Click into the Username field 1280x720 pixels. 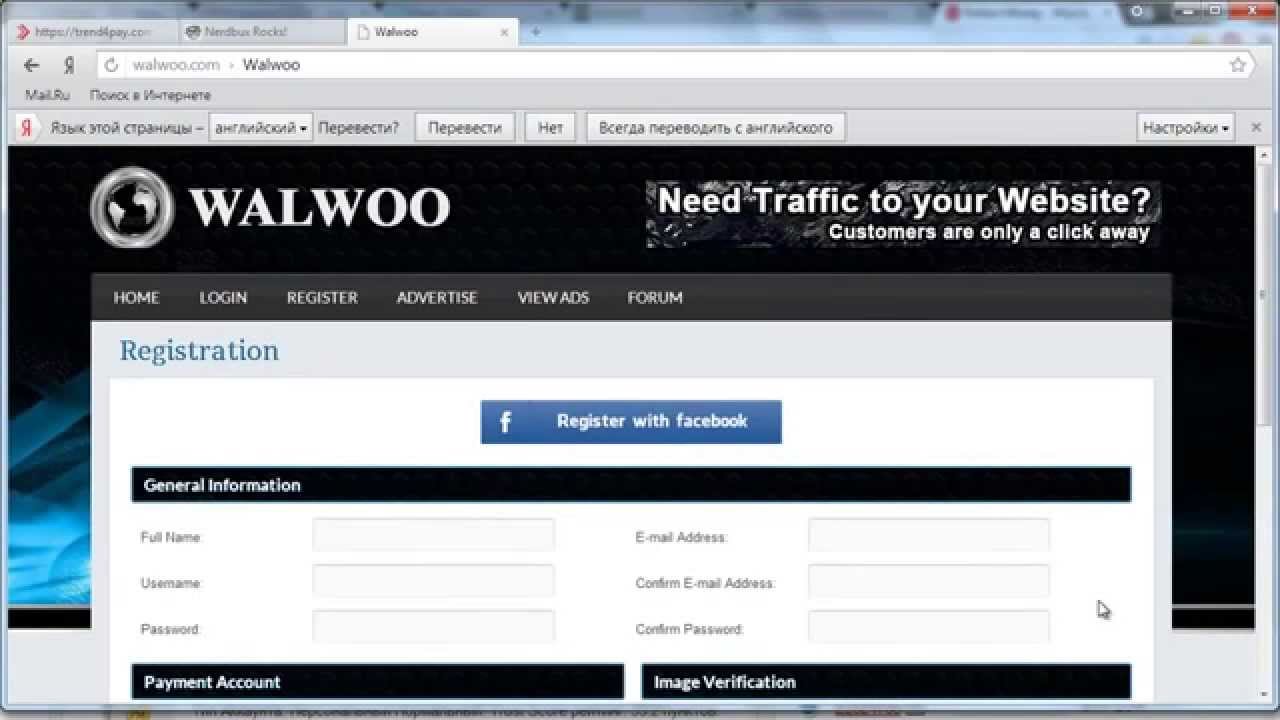point(433,581)
